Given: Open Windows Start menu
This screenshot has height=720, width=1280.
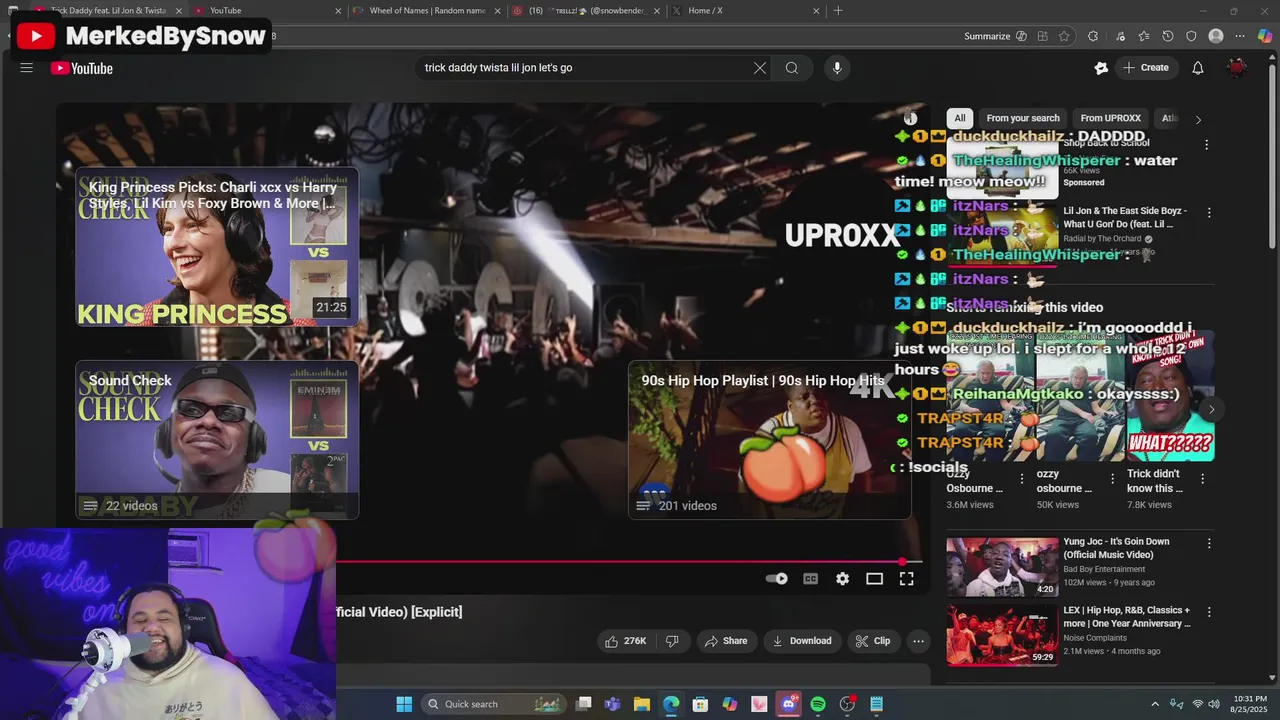Looking at the screenshot, I should [404, 704].
